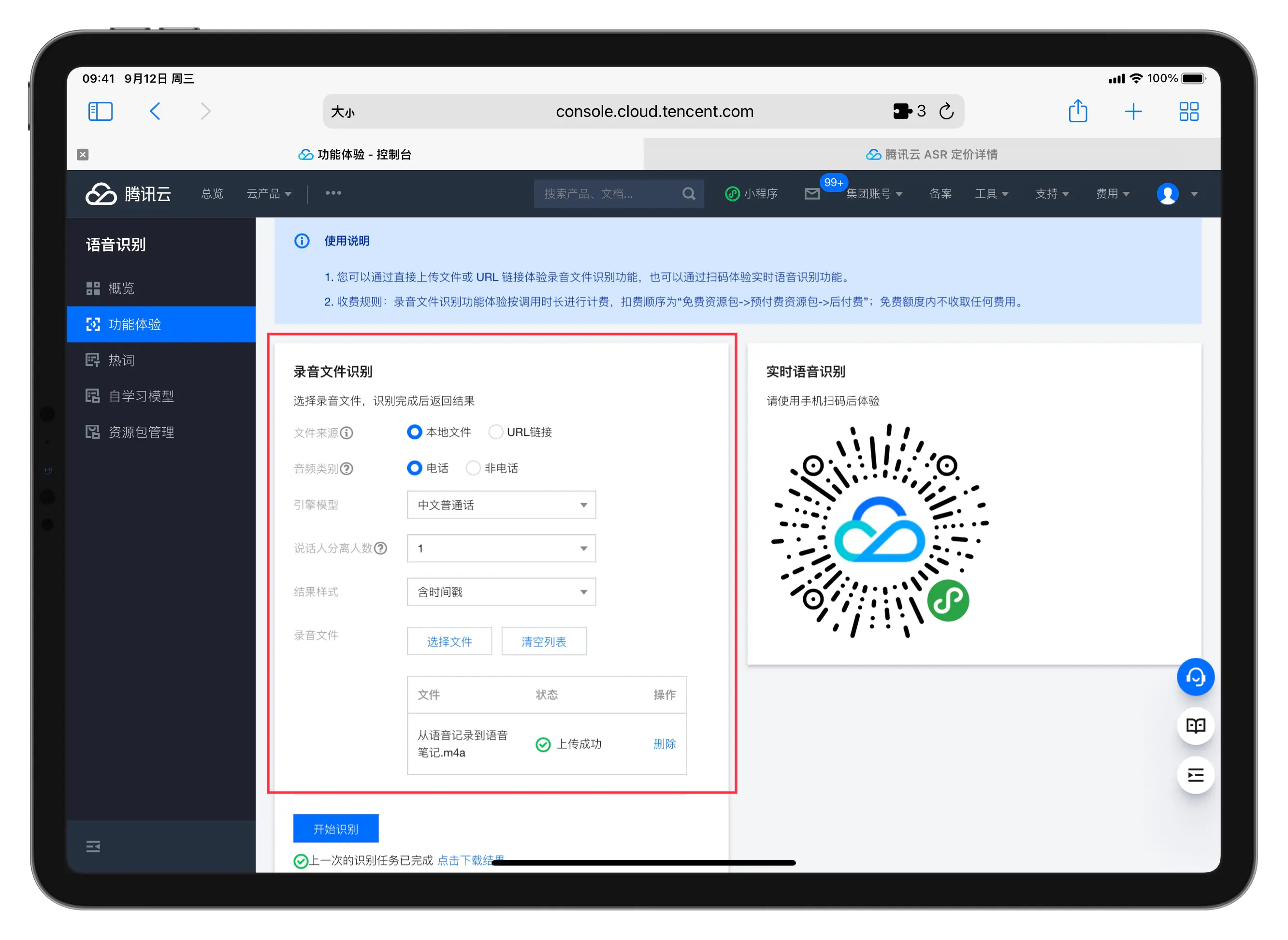Click the 清空列表 button
This screenshot has height=940, width=1288.
click(544, 642)
